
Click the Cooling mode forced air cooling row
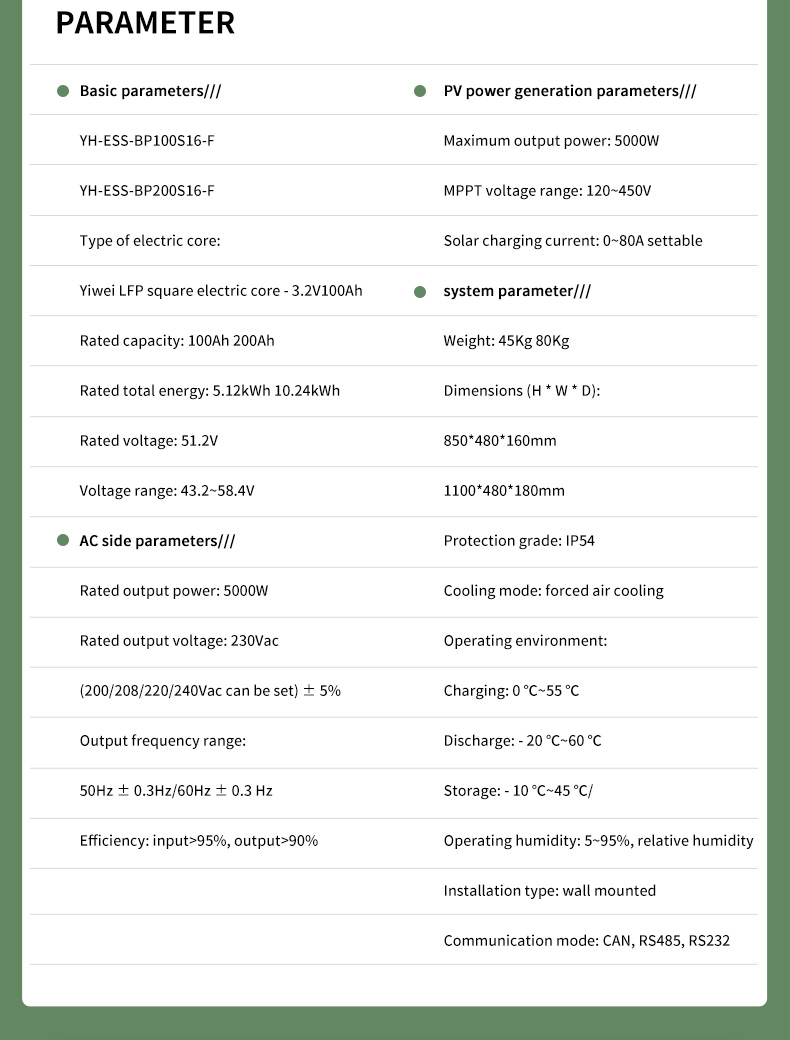[x=553, y=591]
